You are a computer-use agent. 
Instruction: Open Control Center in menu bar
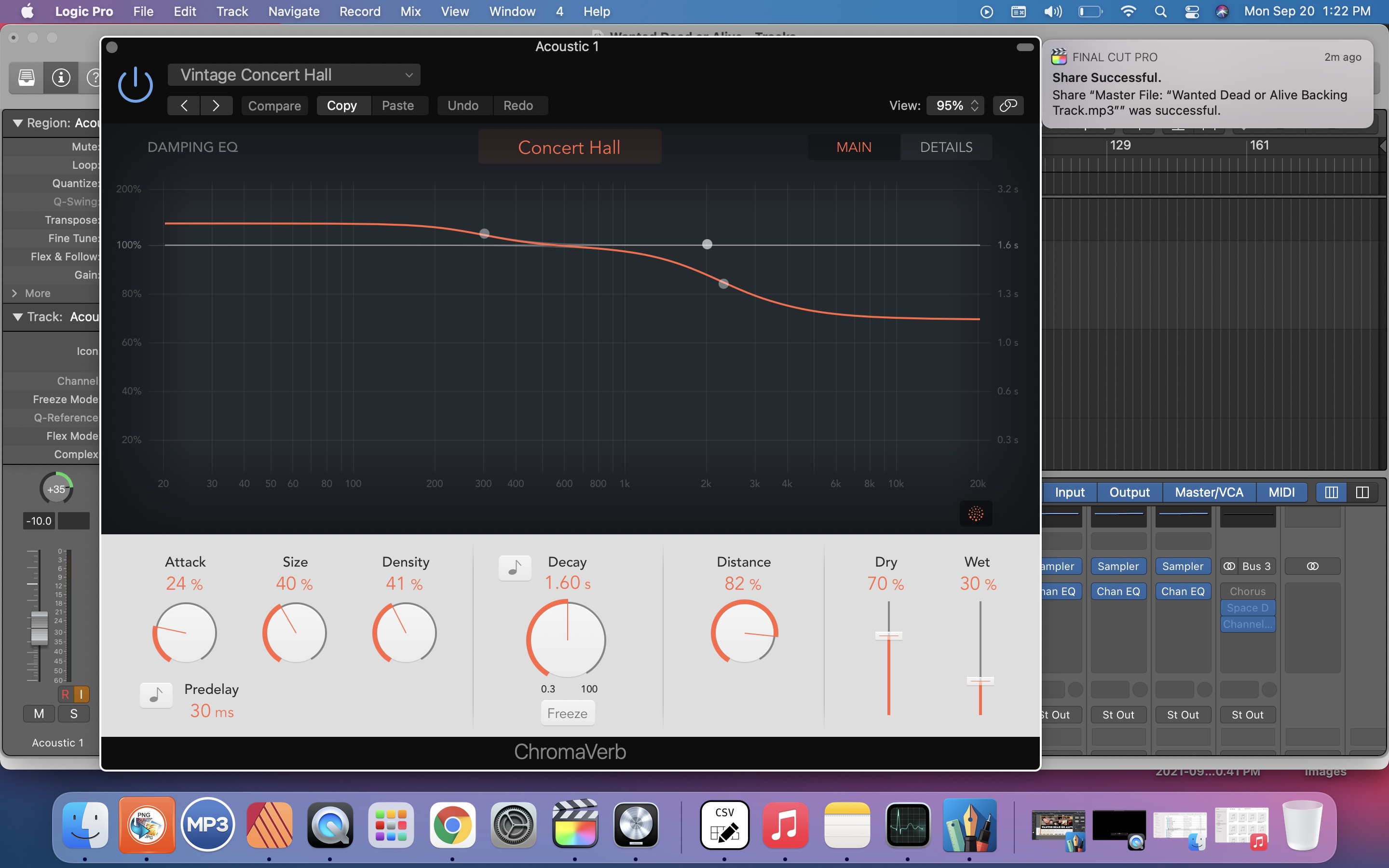[x=1192, y=12]
